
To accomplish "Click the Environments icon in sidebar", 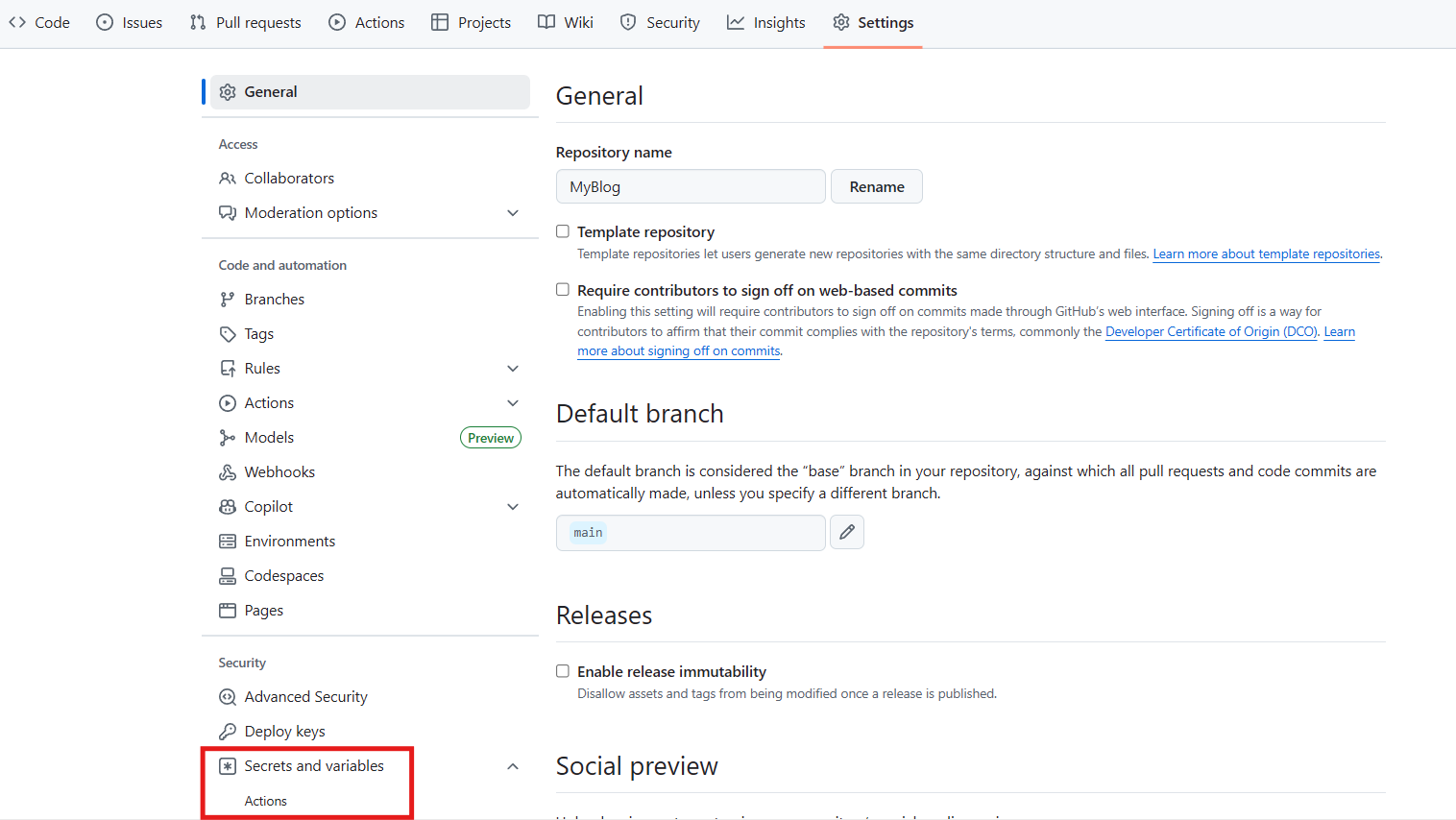I will [x=228, y=542].
